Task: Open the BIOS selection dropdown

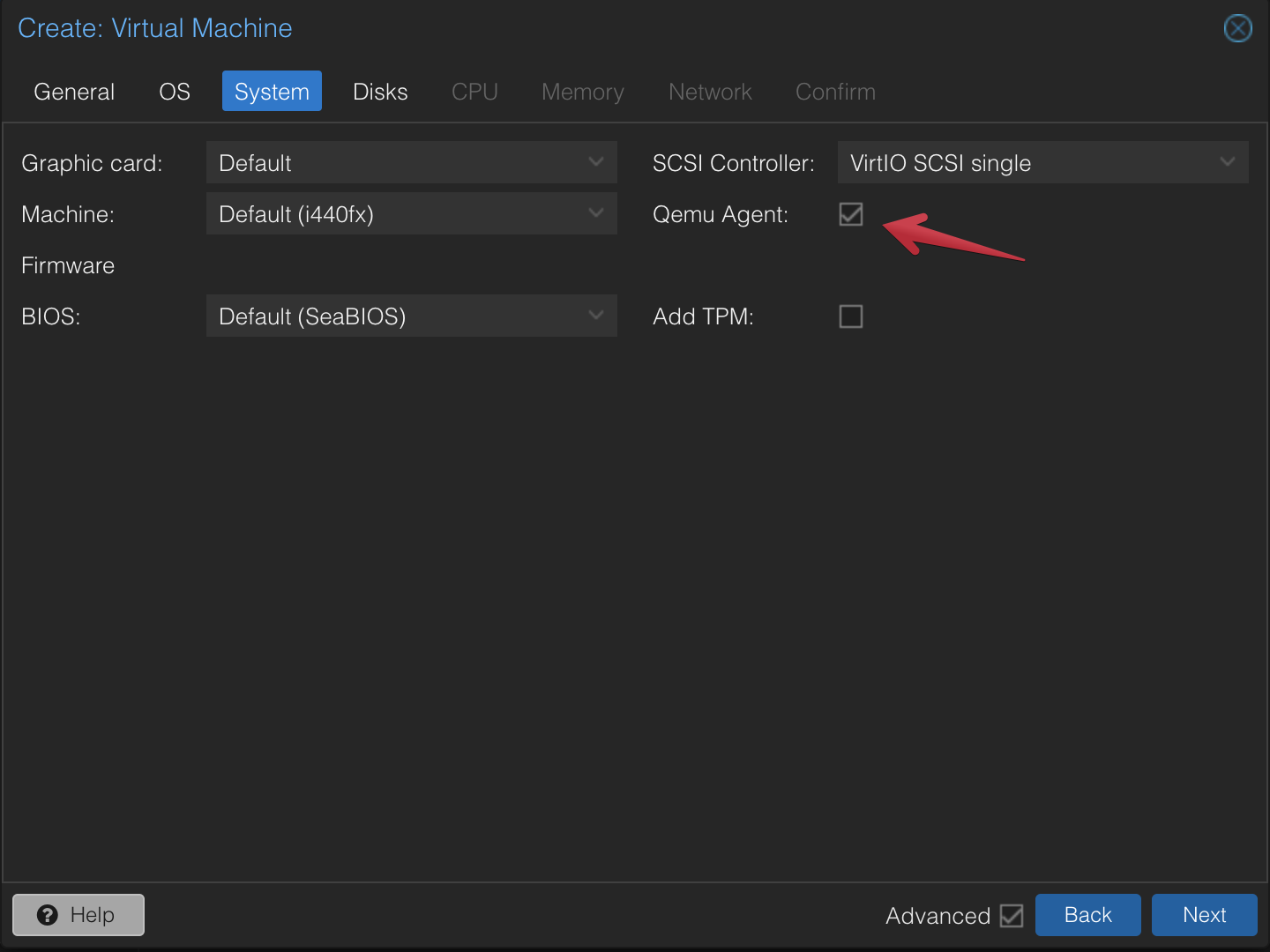Action: pyautogui.click(x=411, y=316)
